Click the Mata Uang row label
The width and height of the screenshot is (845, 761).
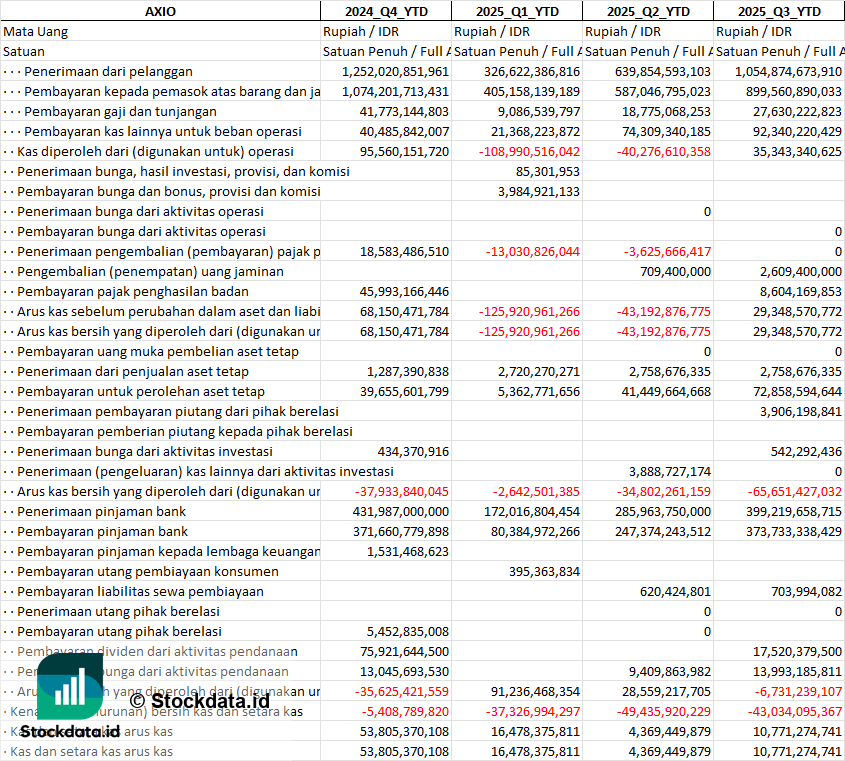click(x=36, y=31)
